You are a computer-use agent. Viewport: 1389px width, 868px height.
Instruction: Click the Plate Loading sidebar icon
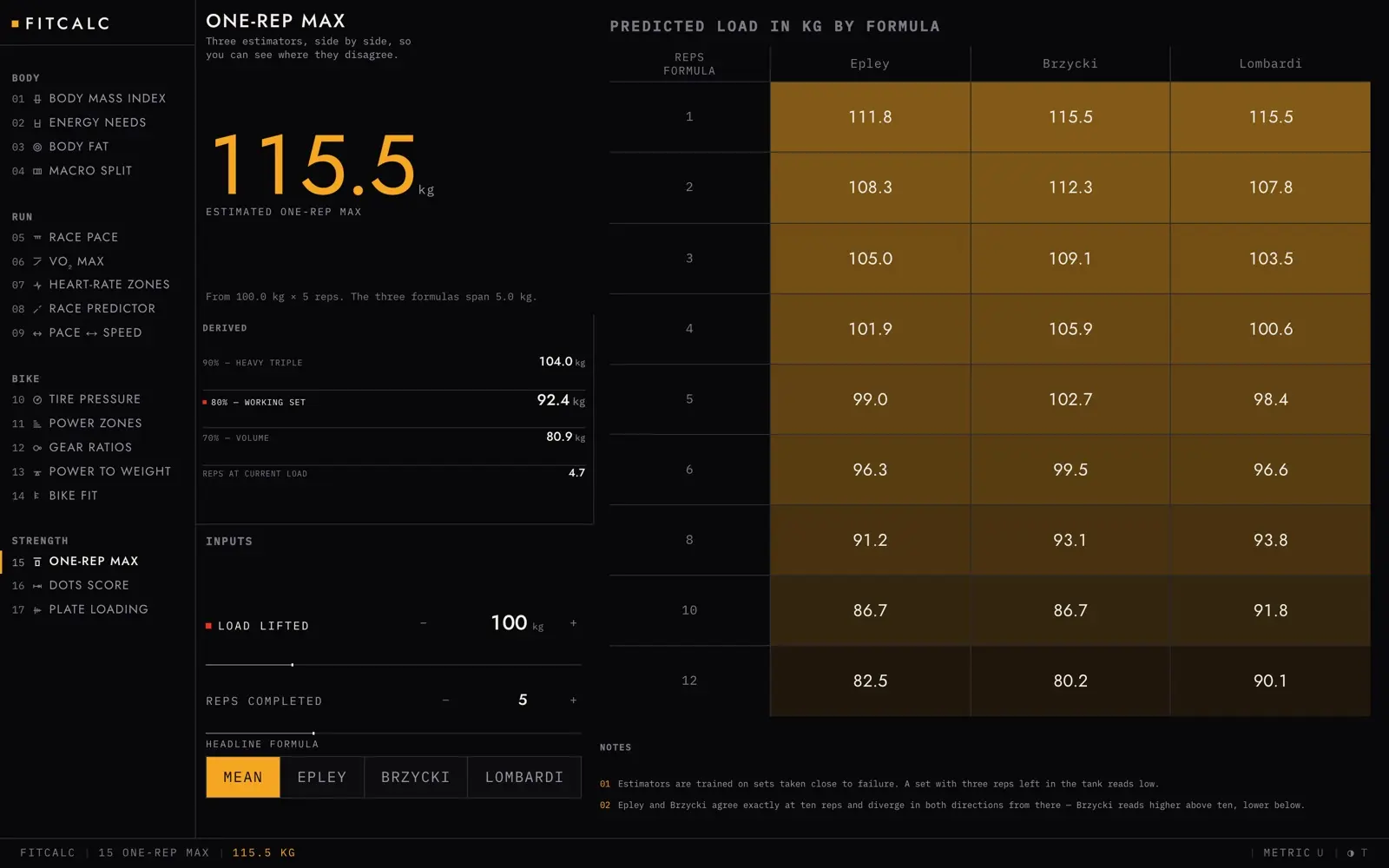[x=37, y=610]
